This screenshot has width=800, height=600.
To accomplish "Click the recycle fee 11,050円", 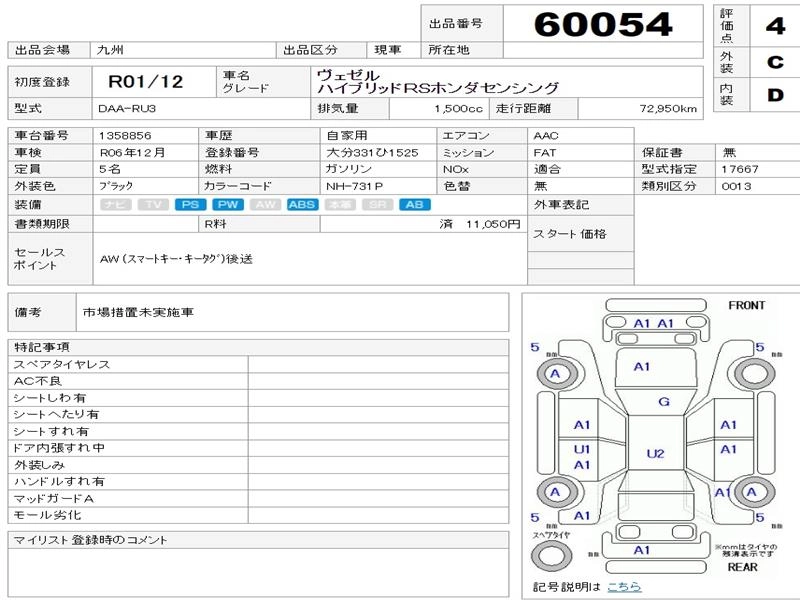I will point(493,224).
